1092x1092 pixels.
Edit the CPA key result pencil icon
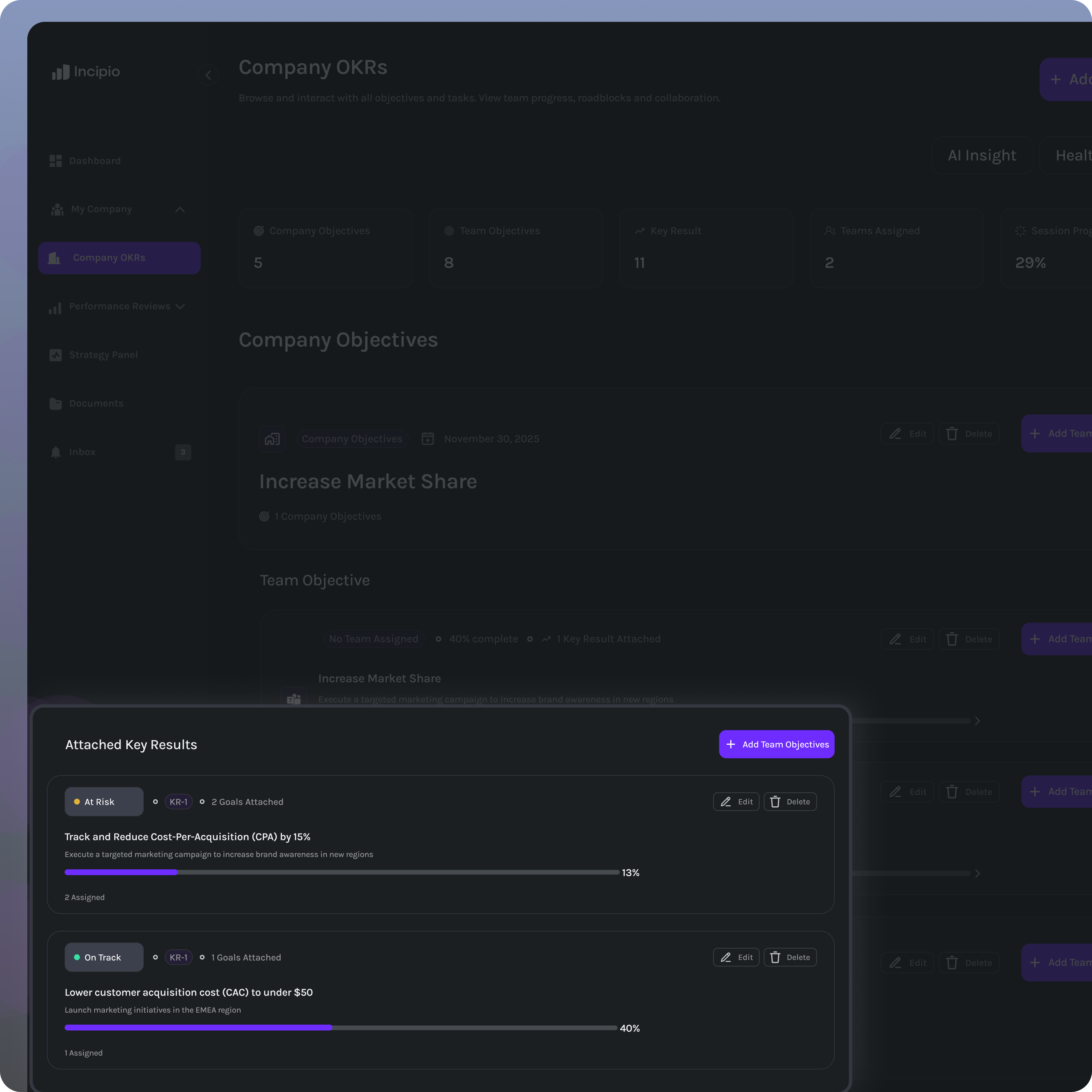click(x=726, y=802)
